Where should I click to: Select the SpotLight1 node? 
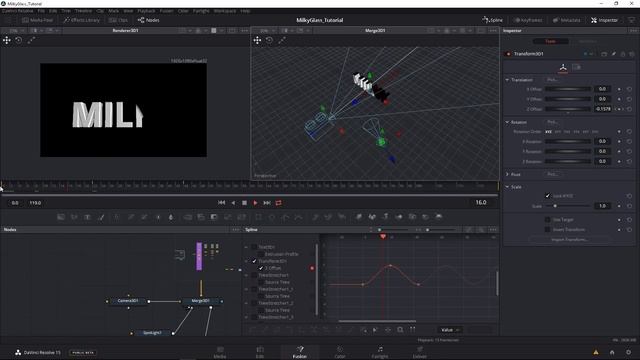click(x=152, y=333)
